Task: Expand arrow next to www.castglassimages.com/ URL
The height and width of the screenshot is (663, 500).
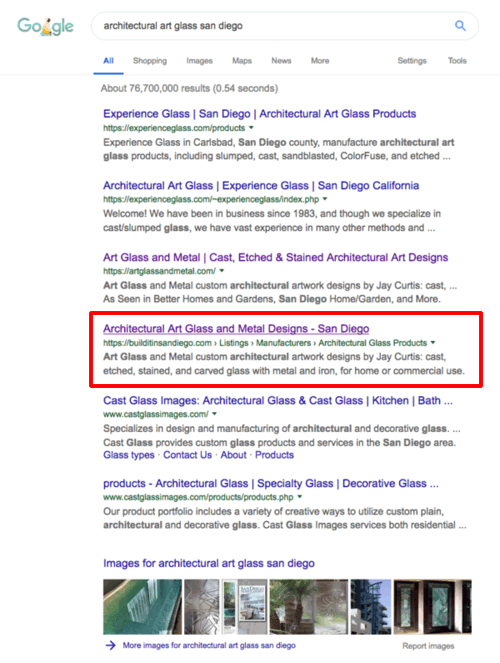Action: pos(214,414)
